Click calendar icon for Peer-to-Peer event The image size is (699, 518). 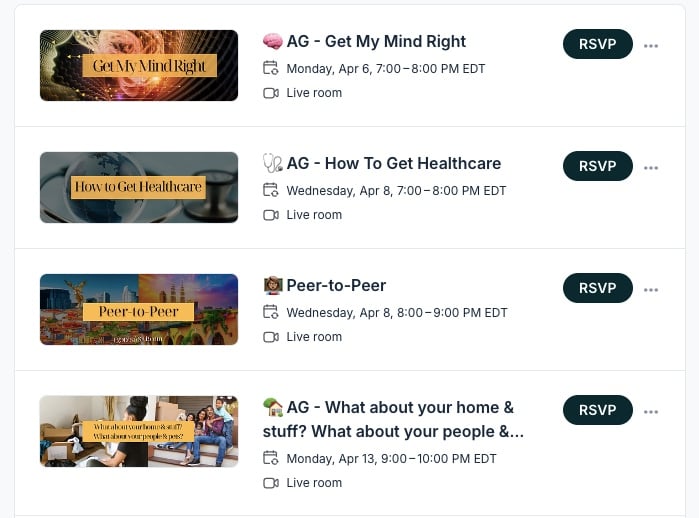[270, 313]
